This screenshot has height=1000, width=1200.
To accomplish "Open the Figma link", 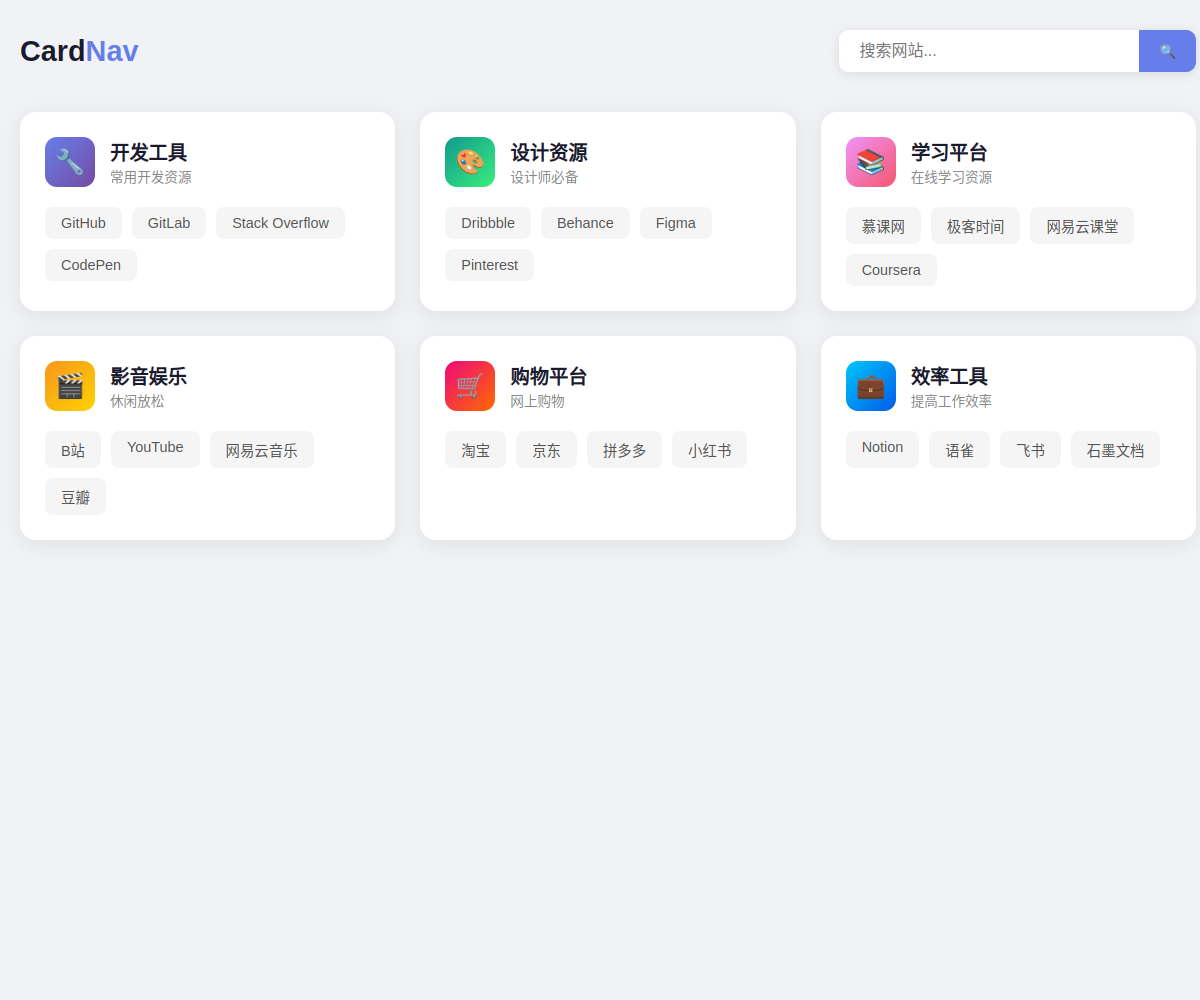I will 675,223.
